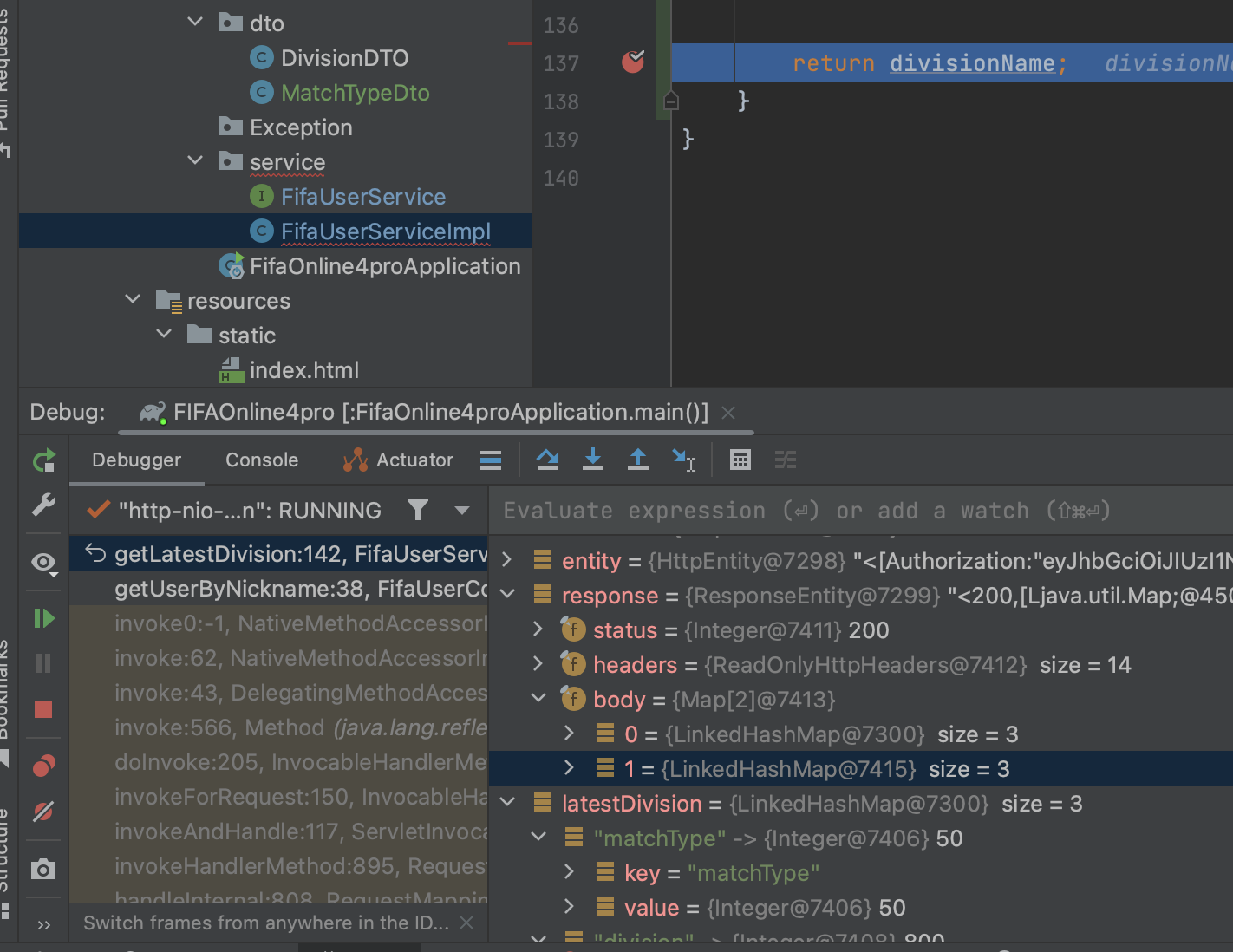The width and height of the screenshot is (1233, 952).
Task: Click the Step Over icon
Action: 548,460
